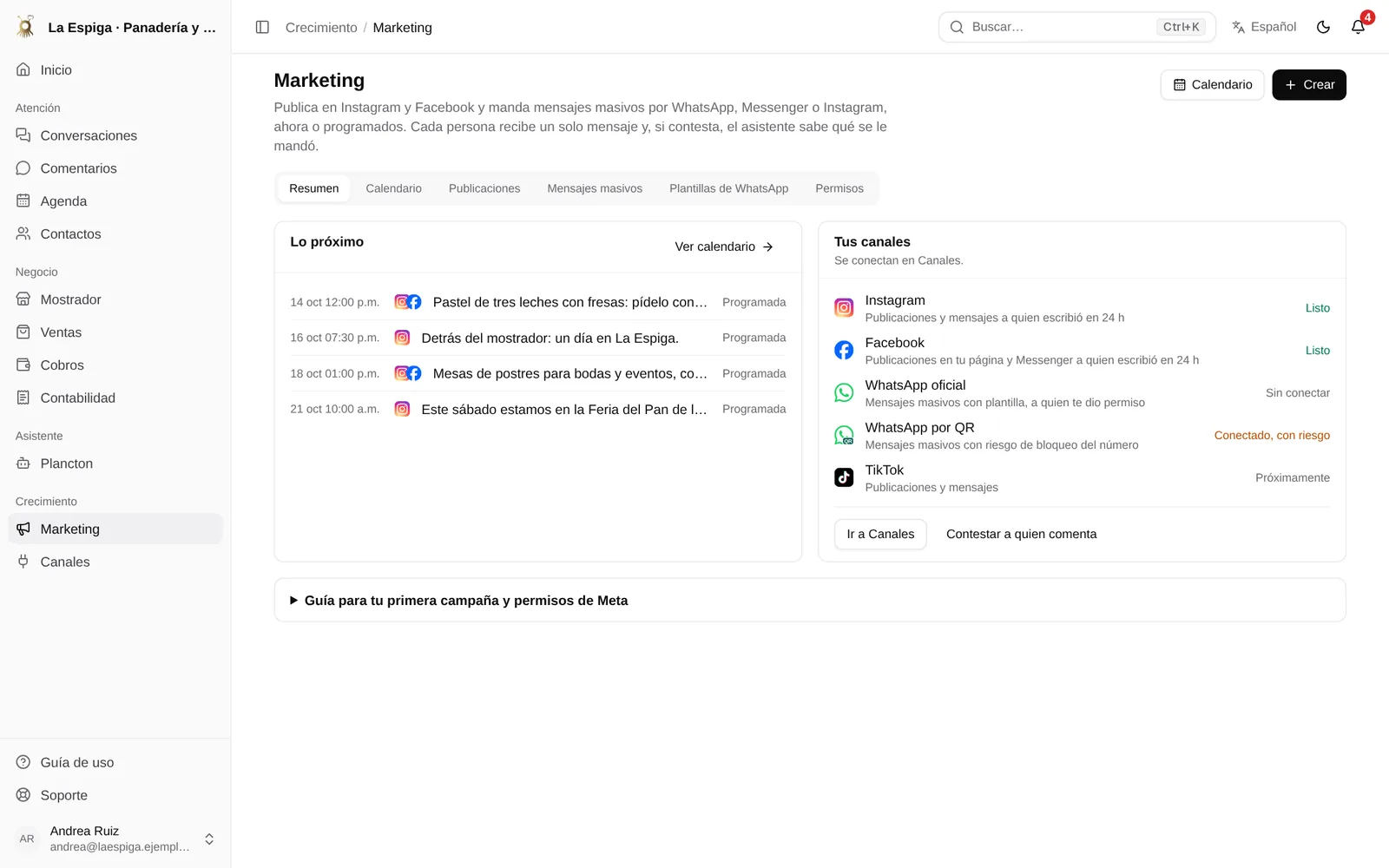Open the Agenda section
Image resolution: width=1389 pixels, height=868 pixels.
coord(115,201)
